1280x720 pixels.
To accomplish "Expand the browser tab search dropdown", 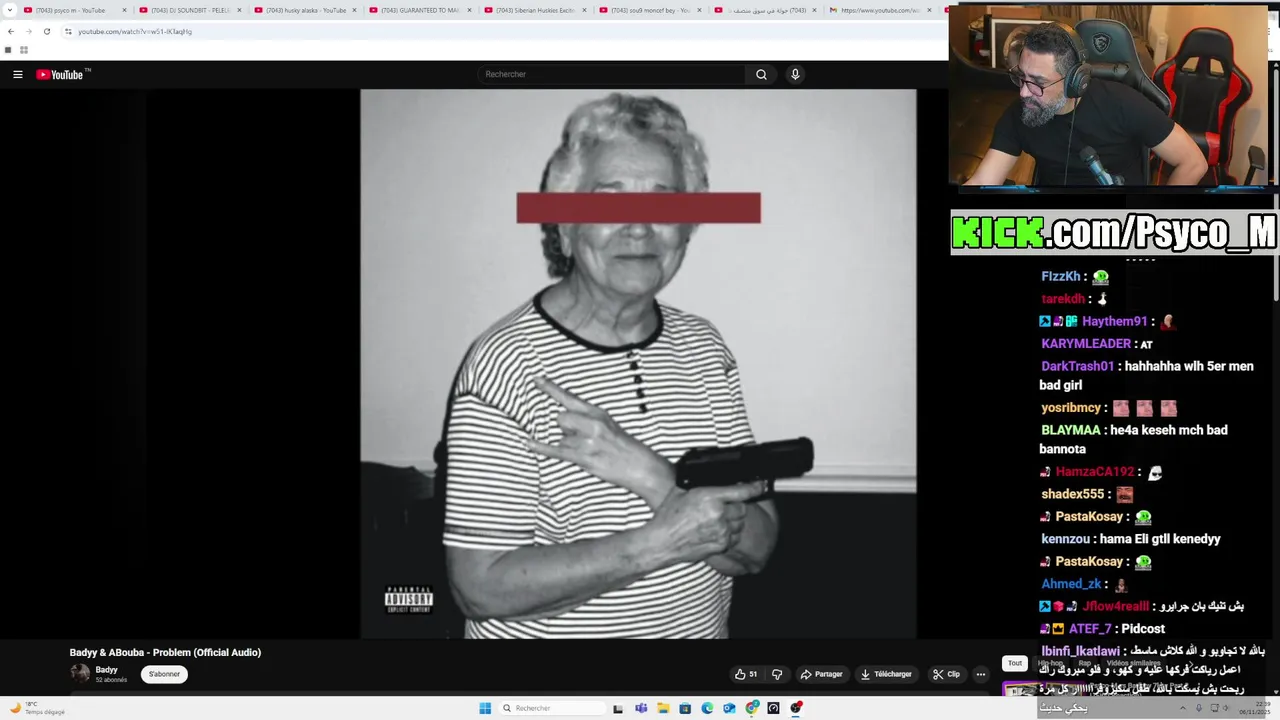I will [9, 10].
